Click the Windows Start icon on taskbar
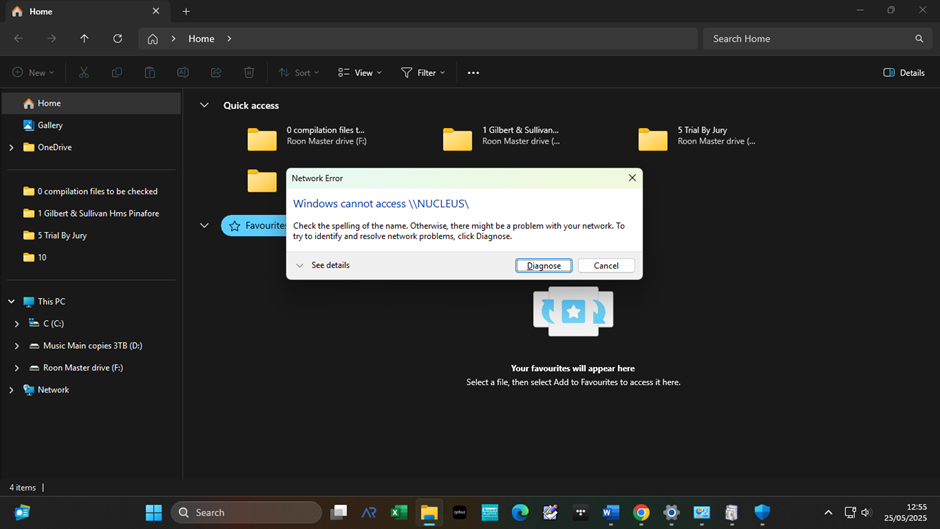Image resolution: width=940 pixels, height=529 pixels. (x=154, y=512)
